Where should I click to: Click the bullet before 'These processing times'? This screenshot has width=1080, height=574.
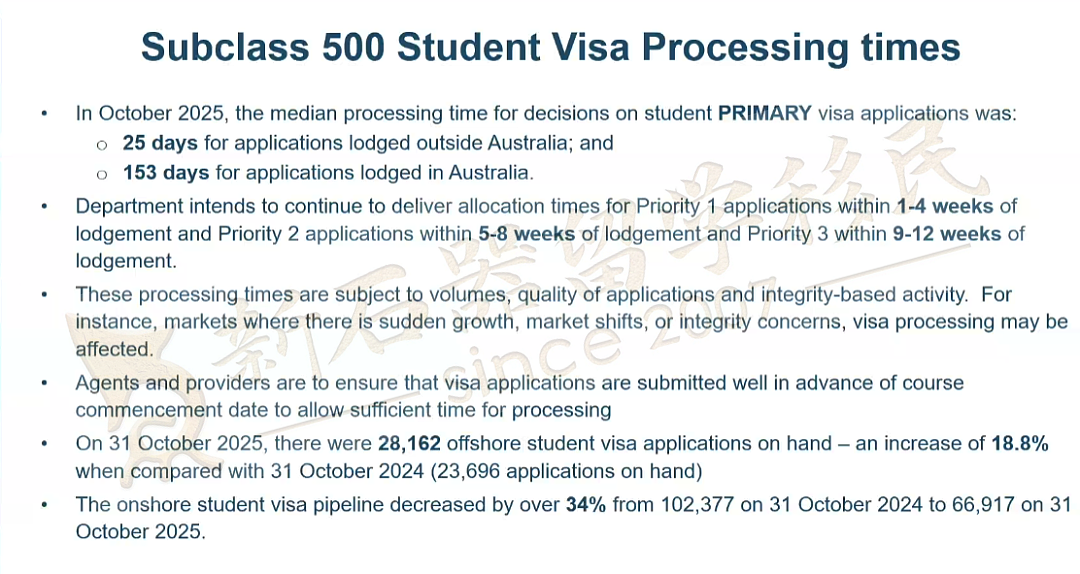pos(45,295)
